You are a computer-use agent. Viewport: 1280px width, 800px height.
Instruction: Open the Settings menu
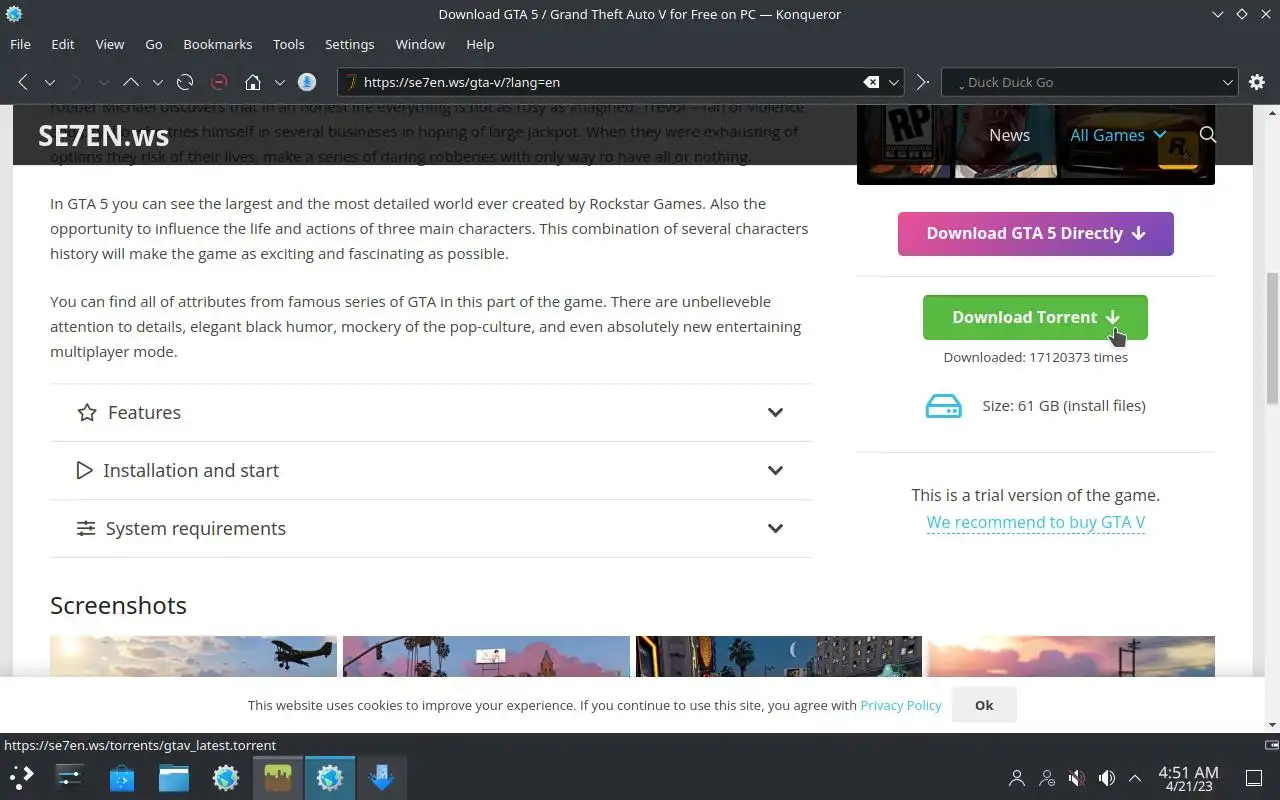click(350, 44)
